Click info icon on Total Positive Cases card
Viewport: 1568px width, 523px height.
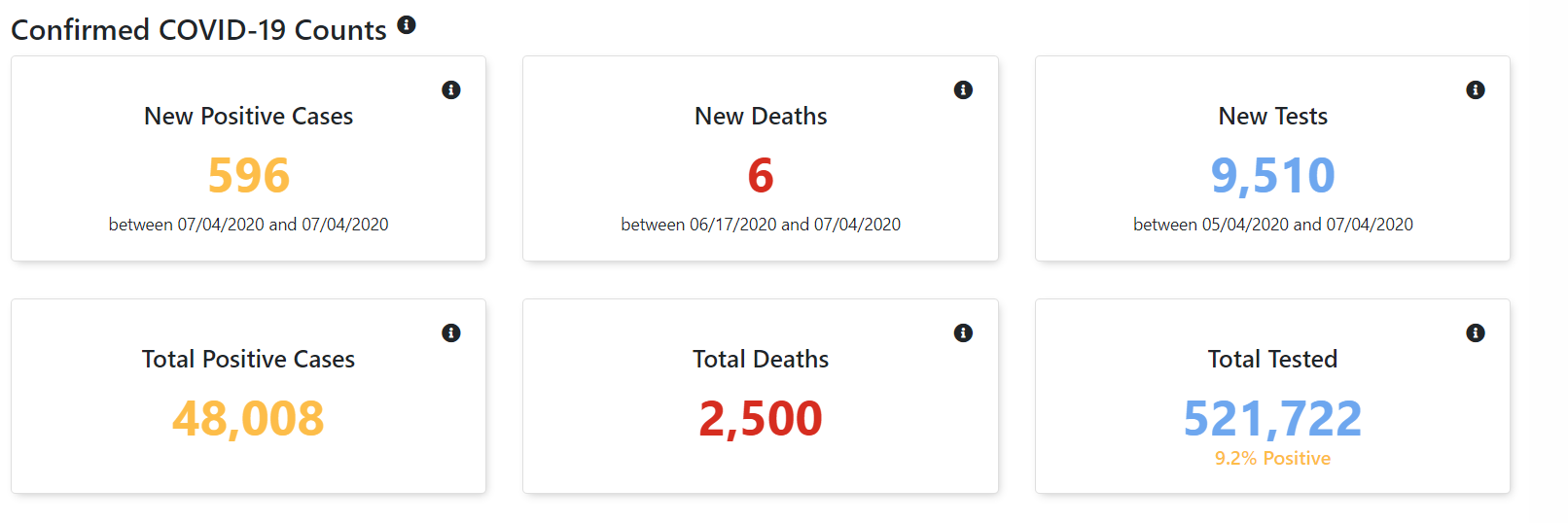pyautogui.click(x=451, y=332)
